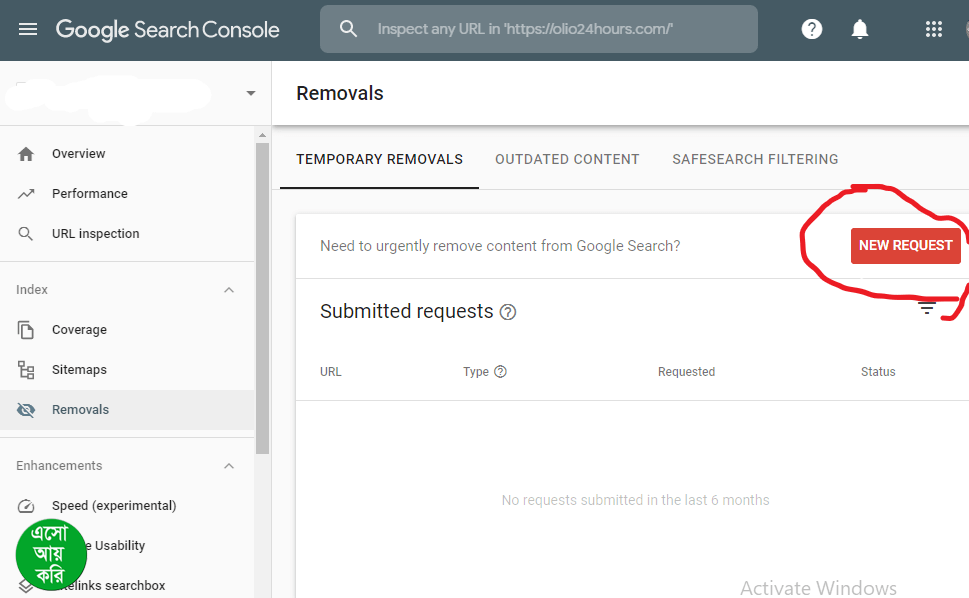
Task: Click the search magnifier icon
Action: click(348, 29)
